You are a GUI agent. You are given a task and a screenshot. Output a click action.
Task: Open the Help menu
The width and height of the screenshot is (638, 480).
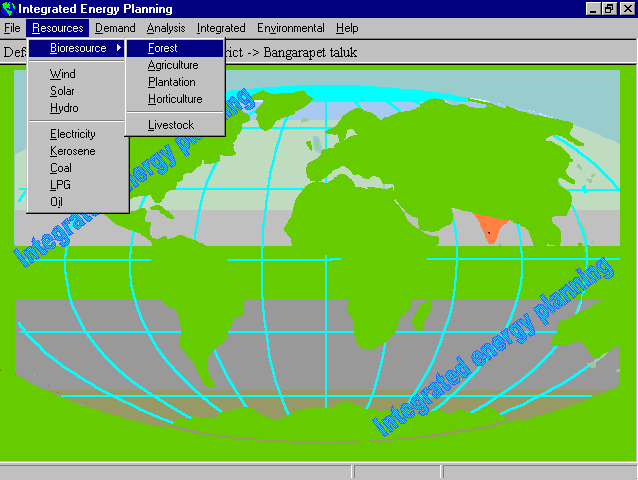(347, 28)
